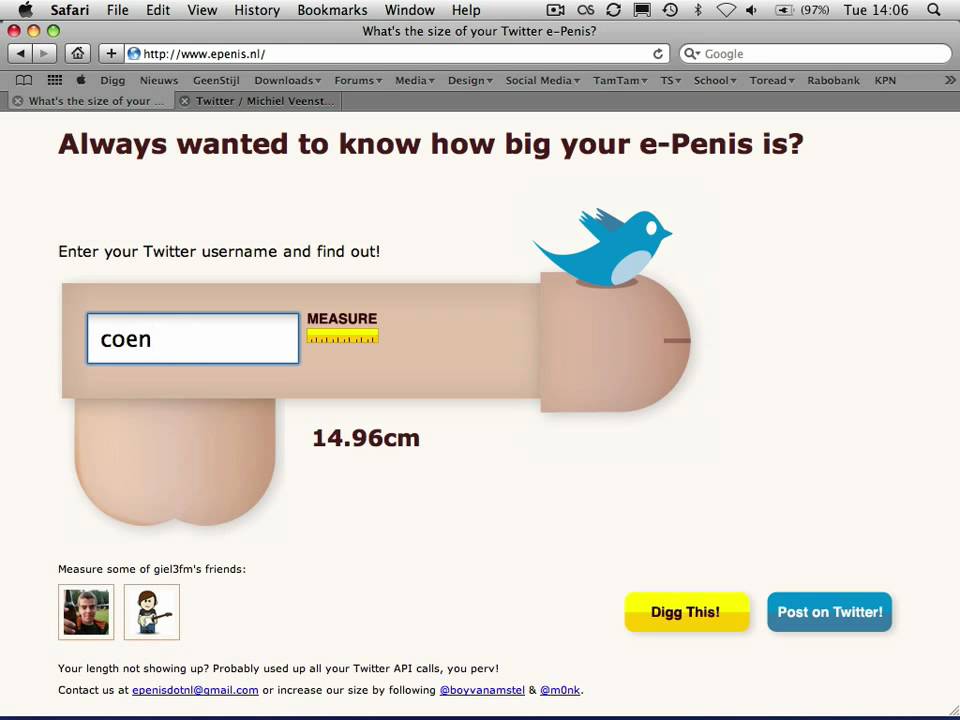Open the History menu
960x720 pixels.
point(257,10)
